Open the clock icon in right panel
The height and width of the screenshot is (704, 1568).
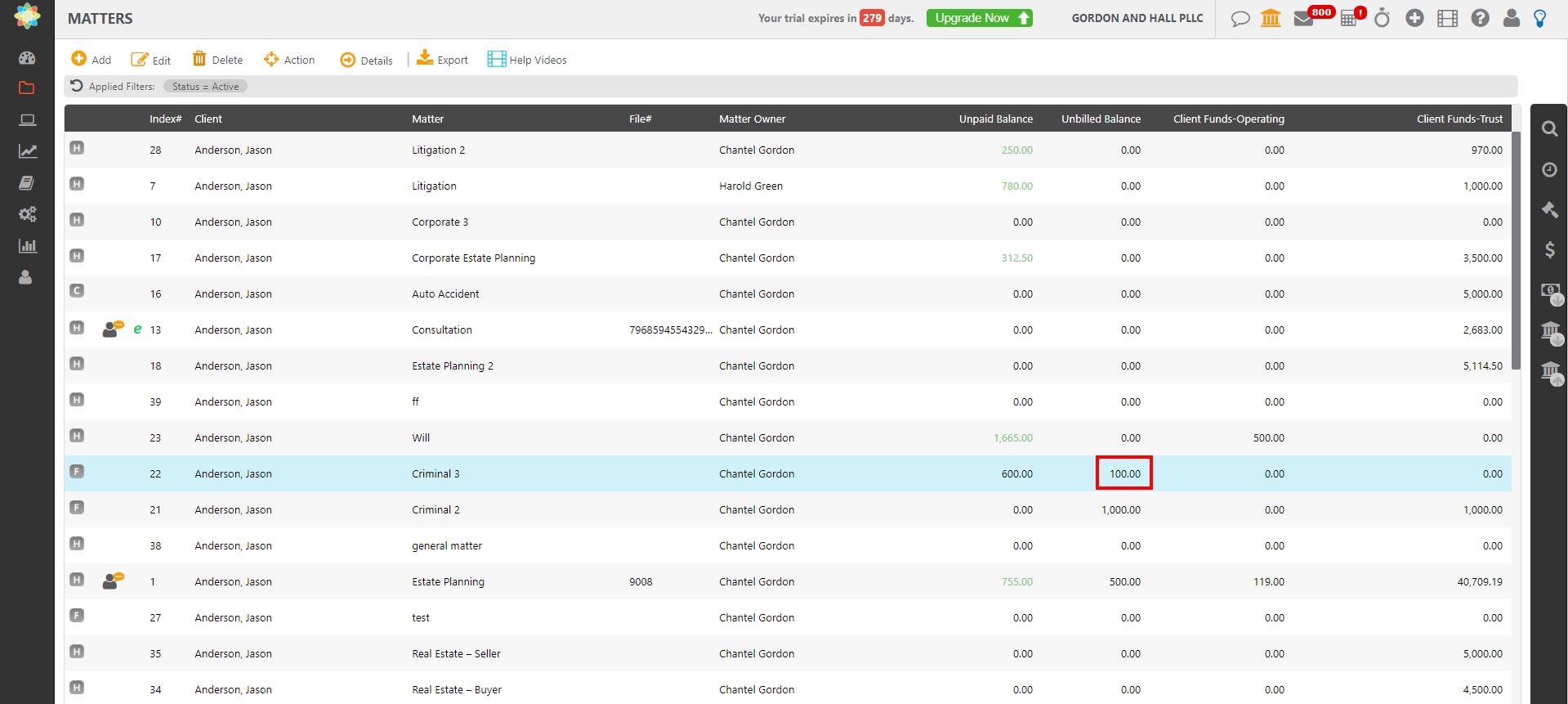(1549, 169)
